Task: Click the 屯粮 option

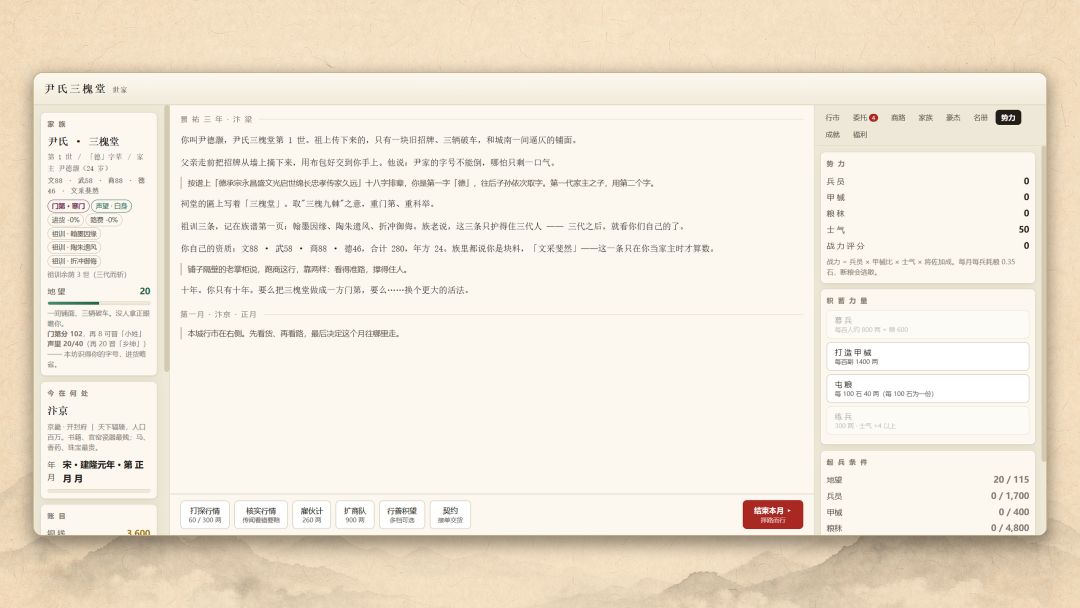Action: [927, 388]
